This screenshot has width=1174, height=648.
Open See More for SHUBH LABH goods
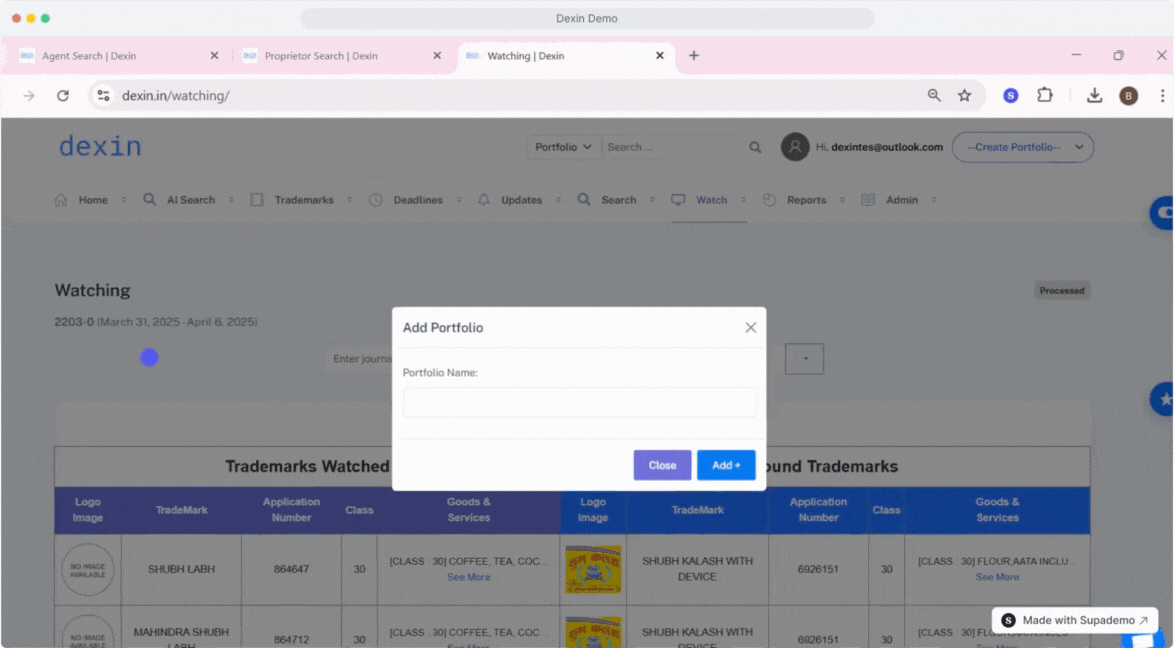[x=468, y=577]
